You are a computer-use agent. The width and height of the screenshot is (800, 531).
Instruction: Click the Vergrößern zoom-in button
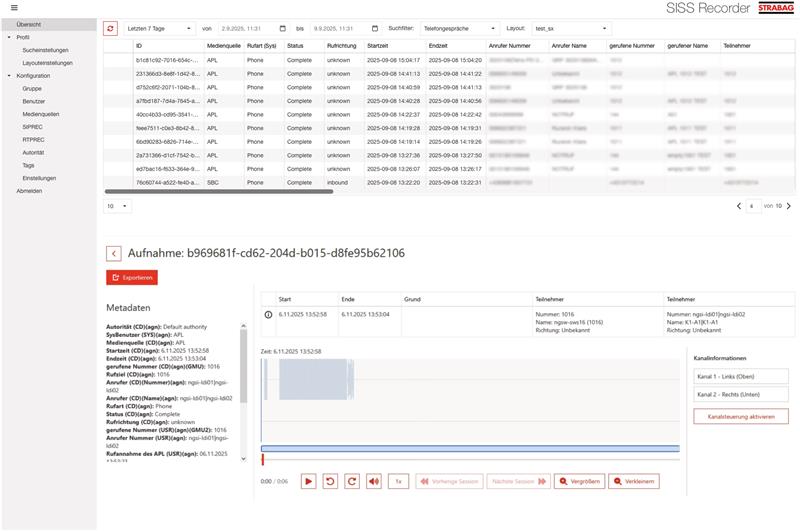click(x=580, y=481)
